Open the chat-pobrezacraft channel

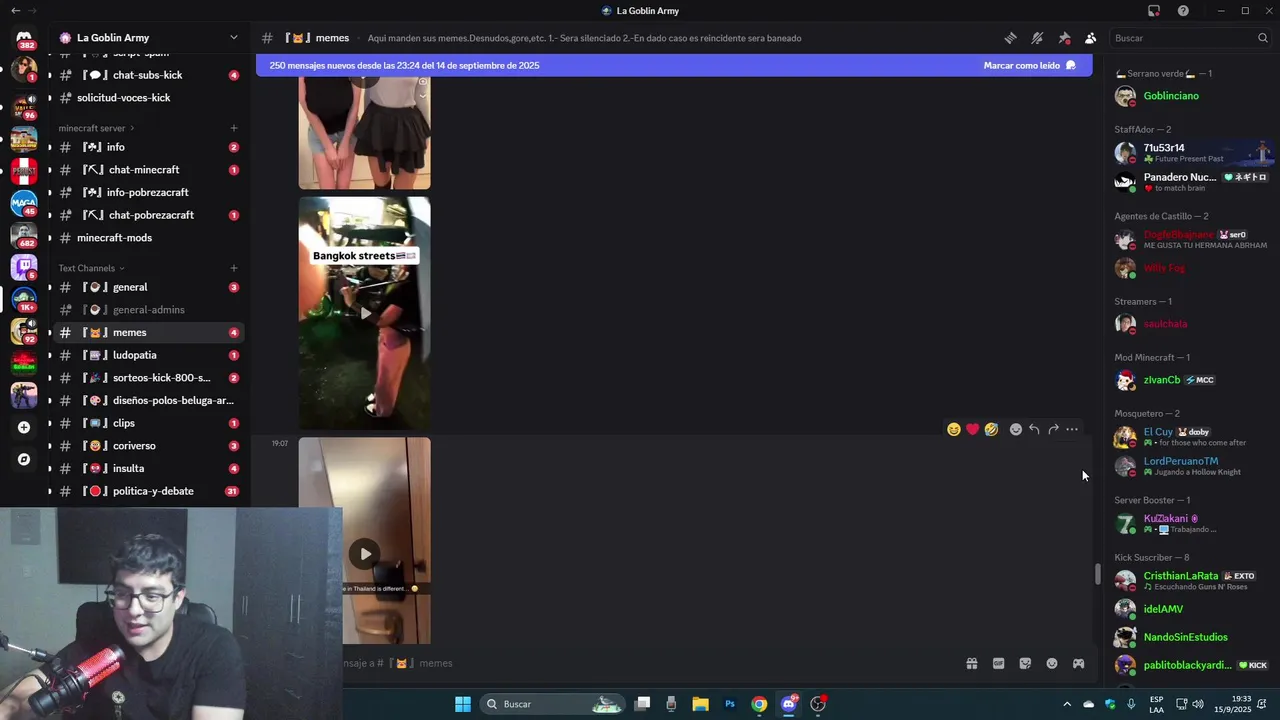[148, 215]
